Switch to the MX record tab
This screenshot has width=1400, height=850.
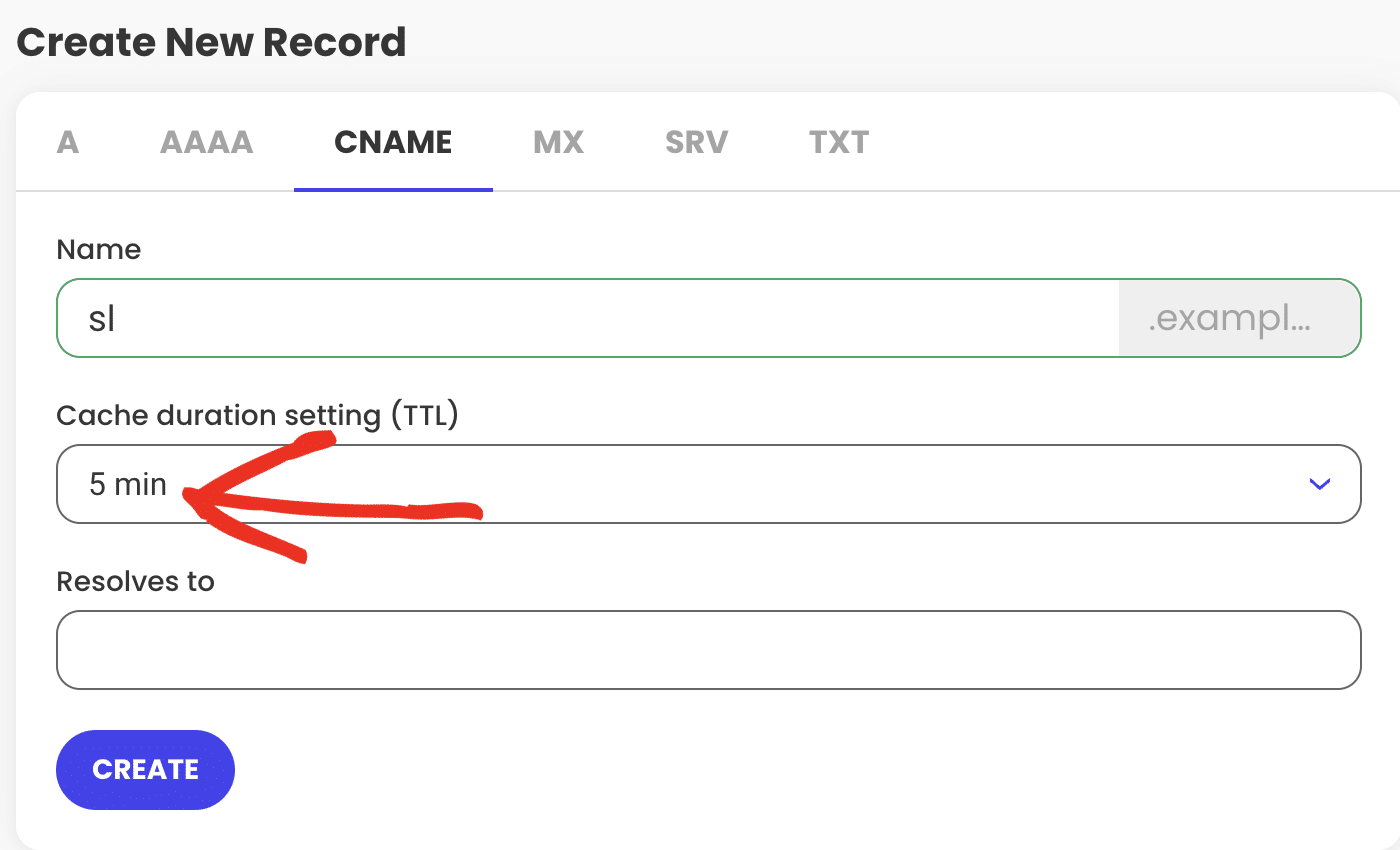pos(558,142)
